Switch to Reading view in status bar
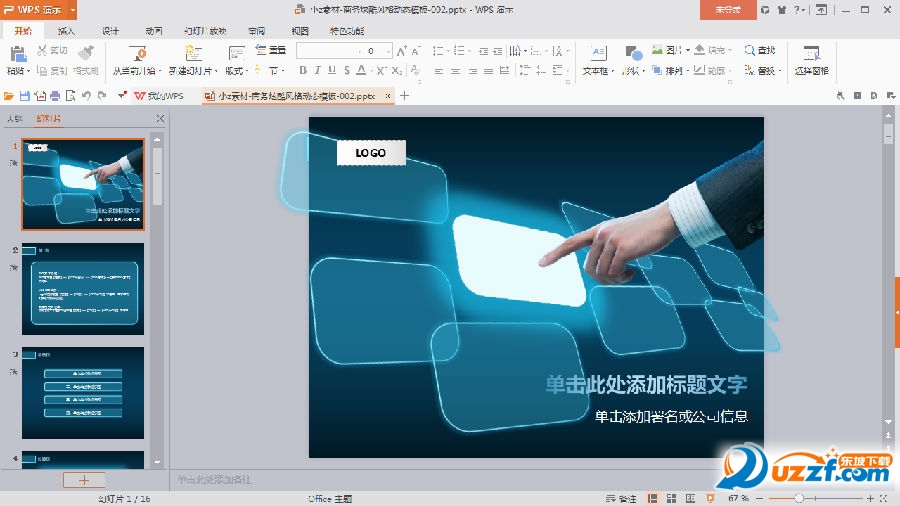Screen dimensions: 900x506 (x=690, y=499)
